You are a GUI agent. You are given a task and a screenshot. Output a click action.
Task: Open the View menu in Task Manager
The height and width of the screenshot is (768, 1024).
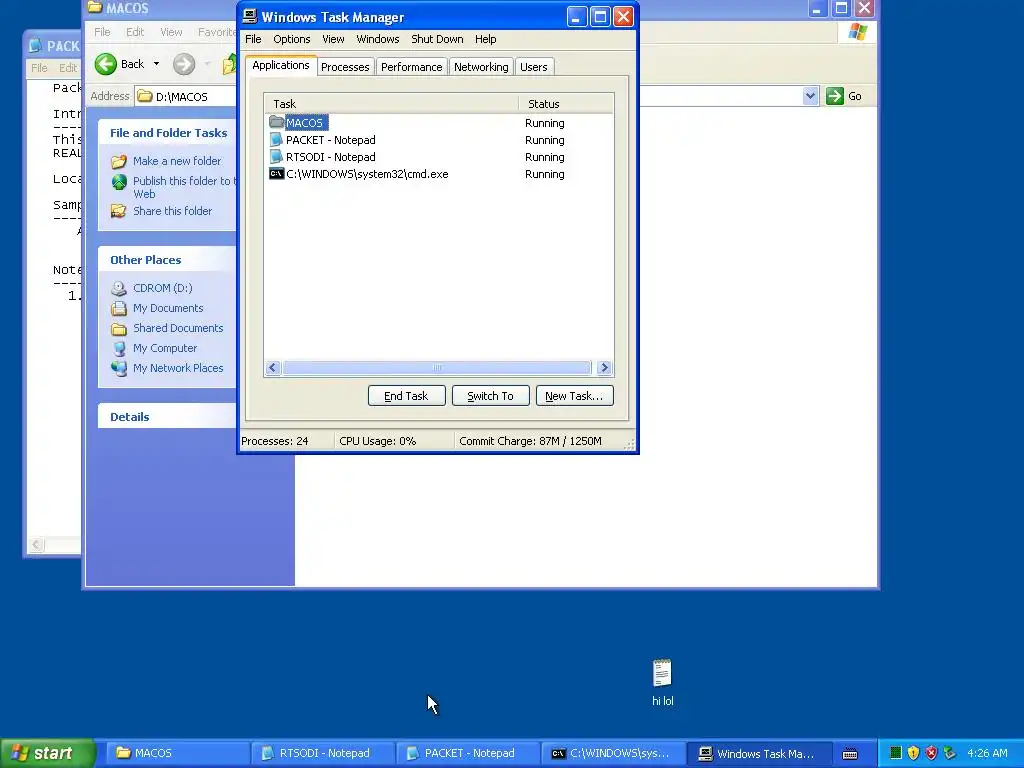point(333,39)
